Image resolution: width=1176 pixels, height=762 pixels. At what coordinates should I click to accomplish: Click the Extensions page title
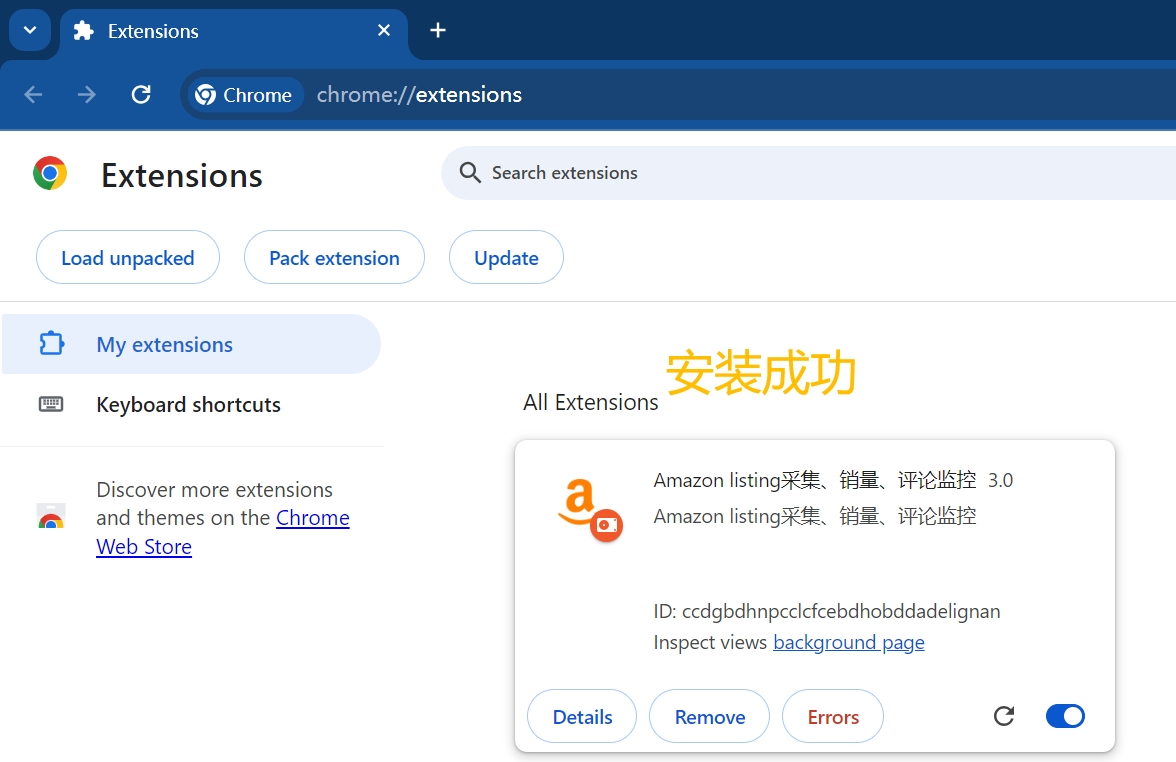182,176
